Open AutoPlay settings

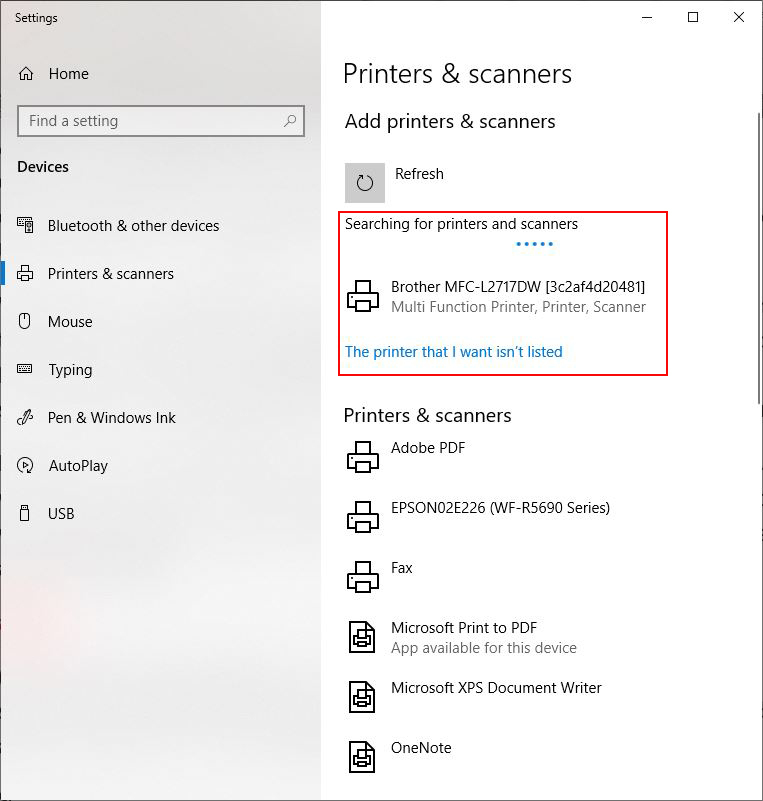[78, 466]
